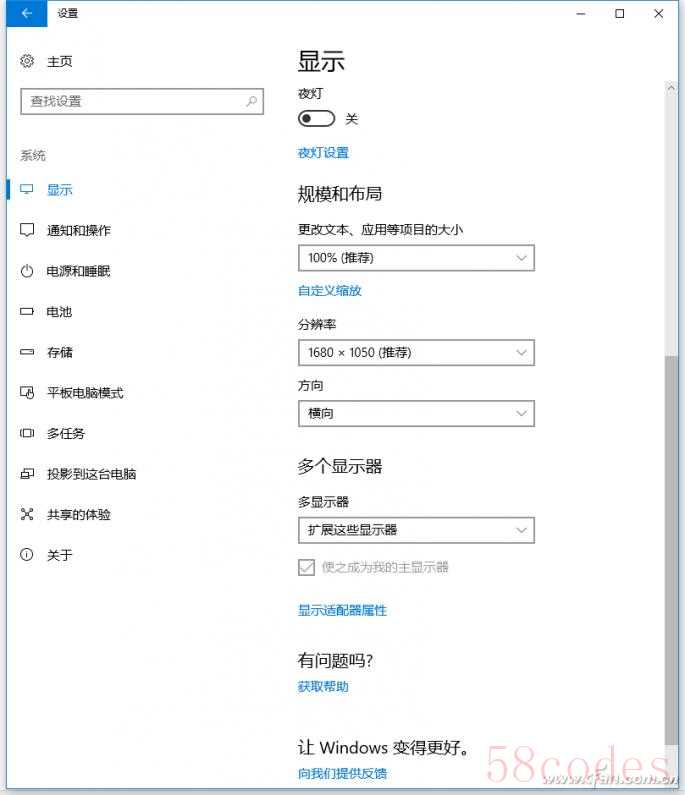Click the Home gear icon

(x=27, y=61)
